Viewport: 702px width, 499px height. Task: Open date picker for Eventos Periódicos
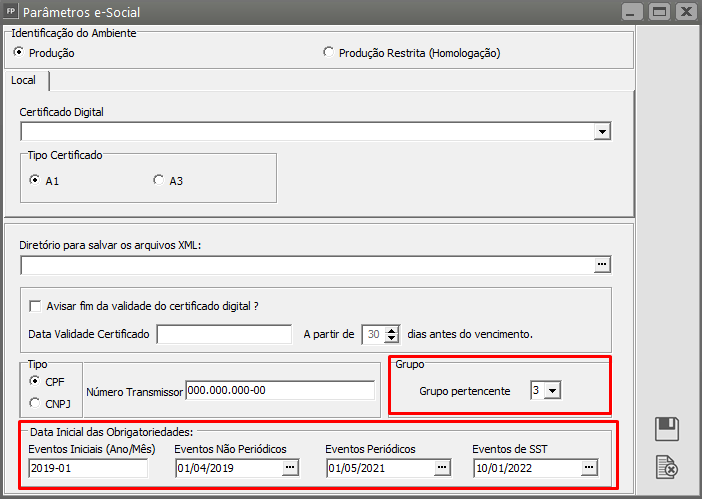442,468
